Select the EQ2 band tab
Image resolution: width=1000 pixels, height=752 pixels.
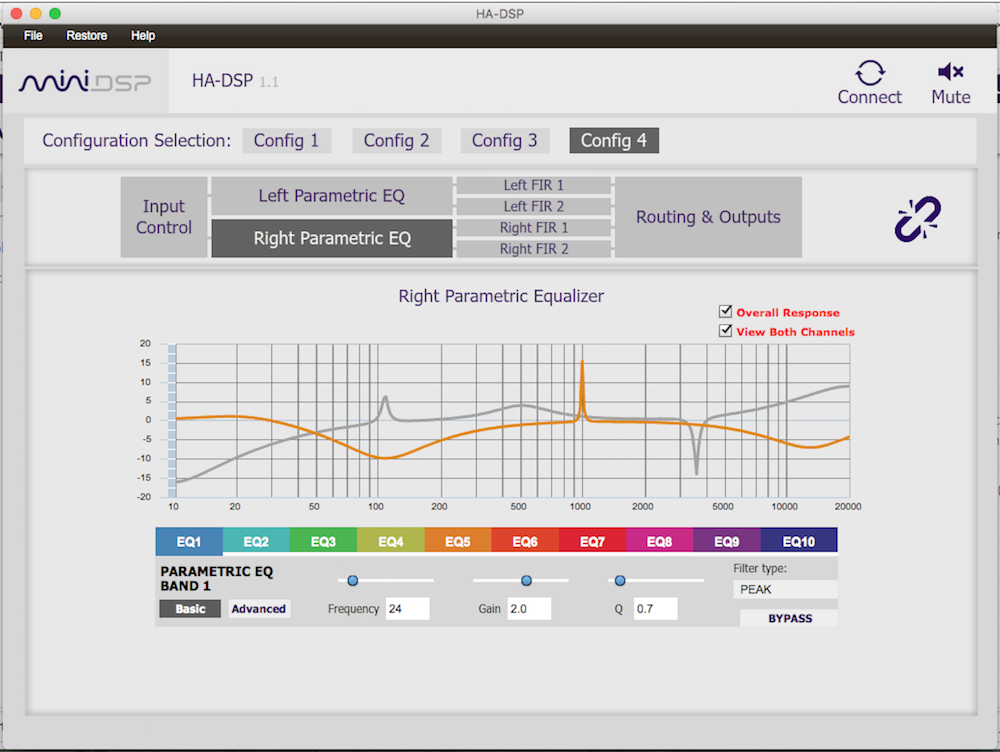pyautogui.click(x=256, y=542)
